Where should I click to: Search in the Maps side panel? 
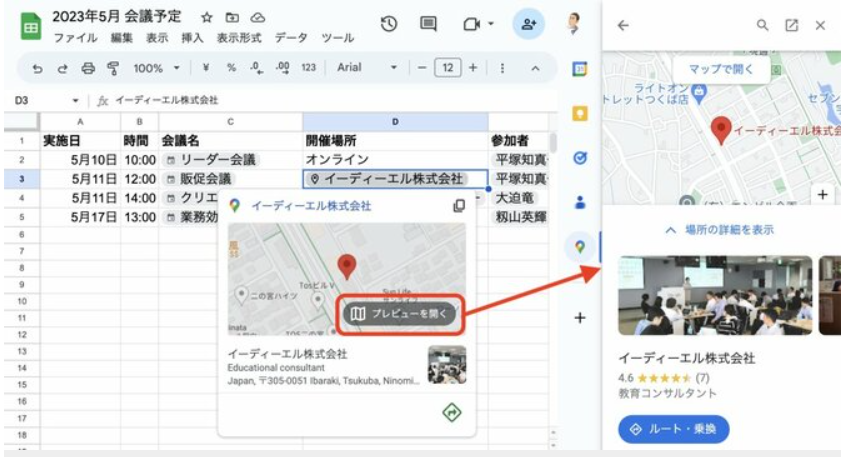[762, 25]
